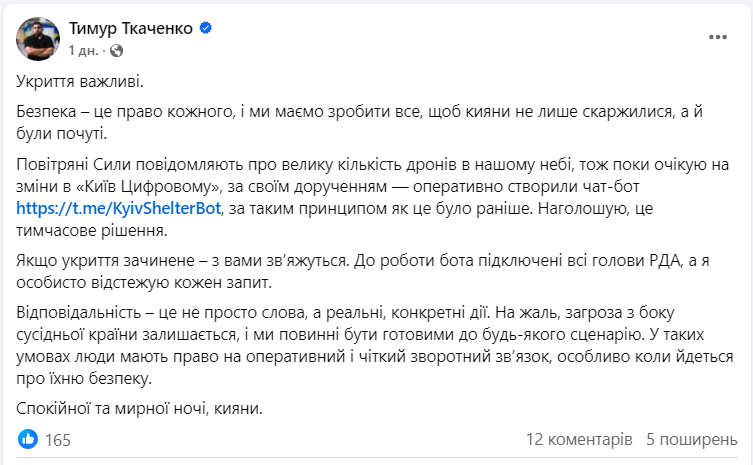Open Тимур Ткаченко's profile picture
Image resolution: width=753 pixels, height=465 pixels.
coord(39,37)
